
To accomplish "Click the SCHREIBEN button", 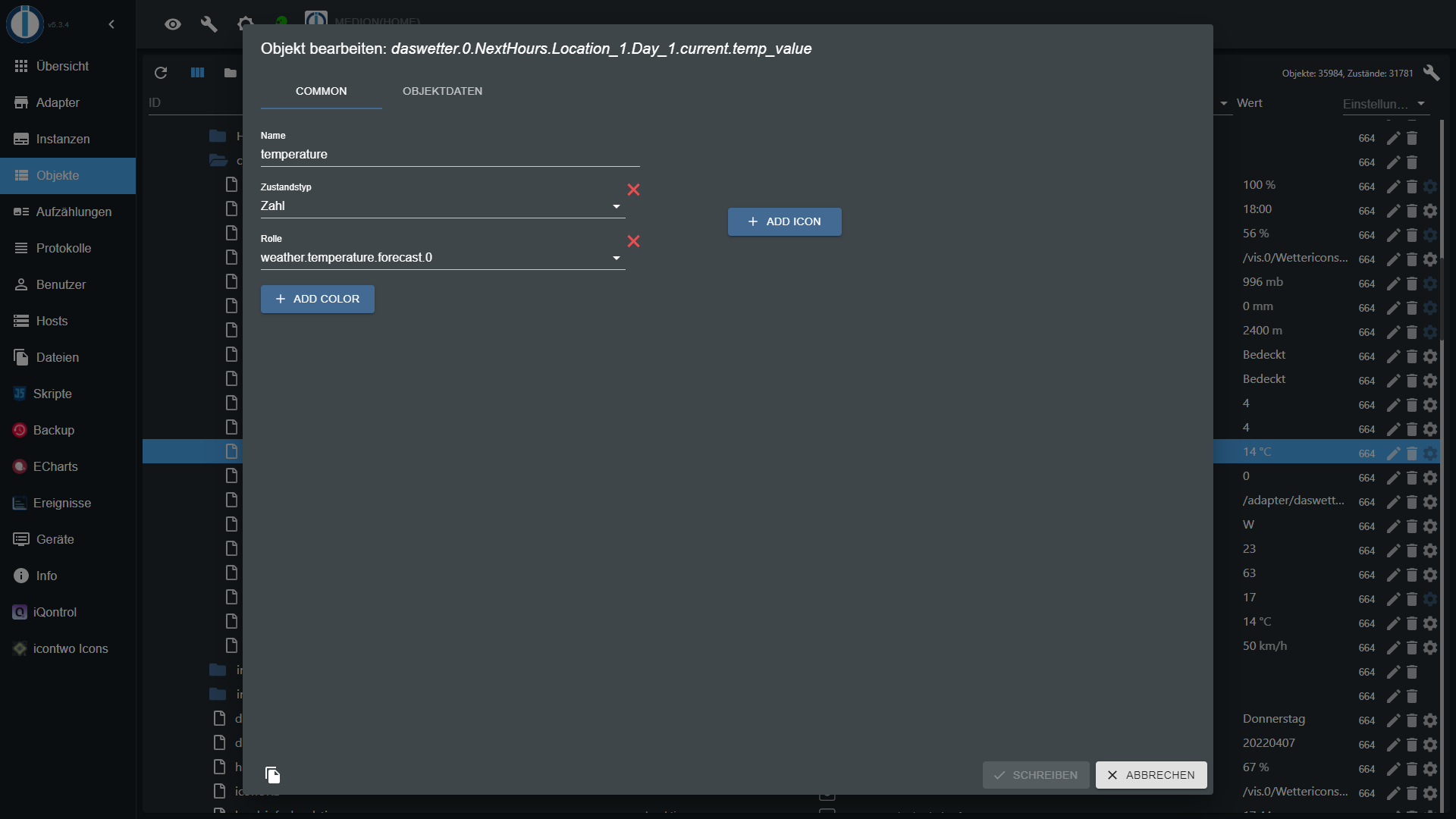I will pyautogui.click(x=1035, y=775).
